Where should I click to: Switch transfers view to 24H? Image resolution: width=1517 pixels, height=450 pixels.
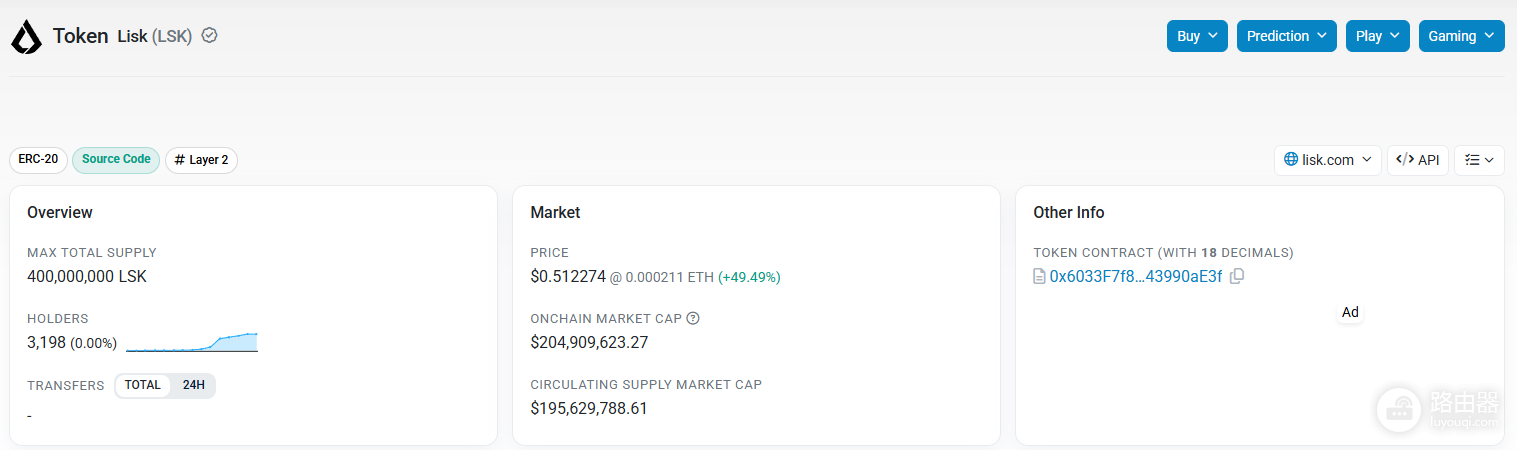point(193,385)
